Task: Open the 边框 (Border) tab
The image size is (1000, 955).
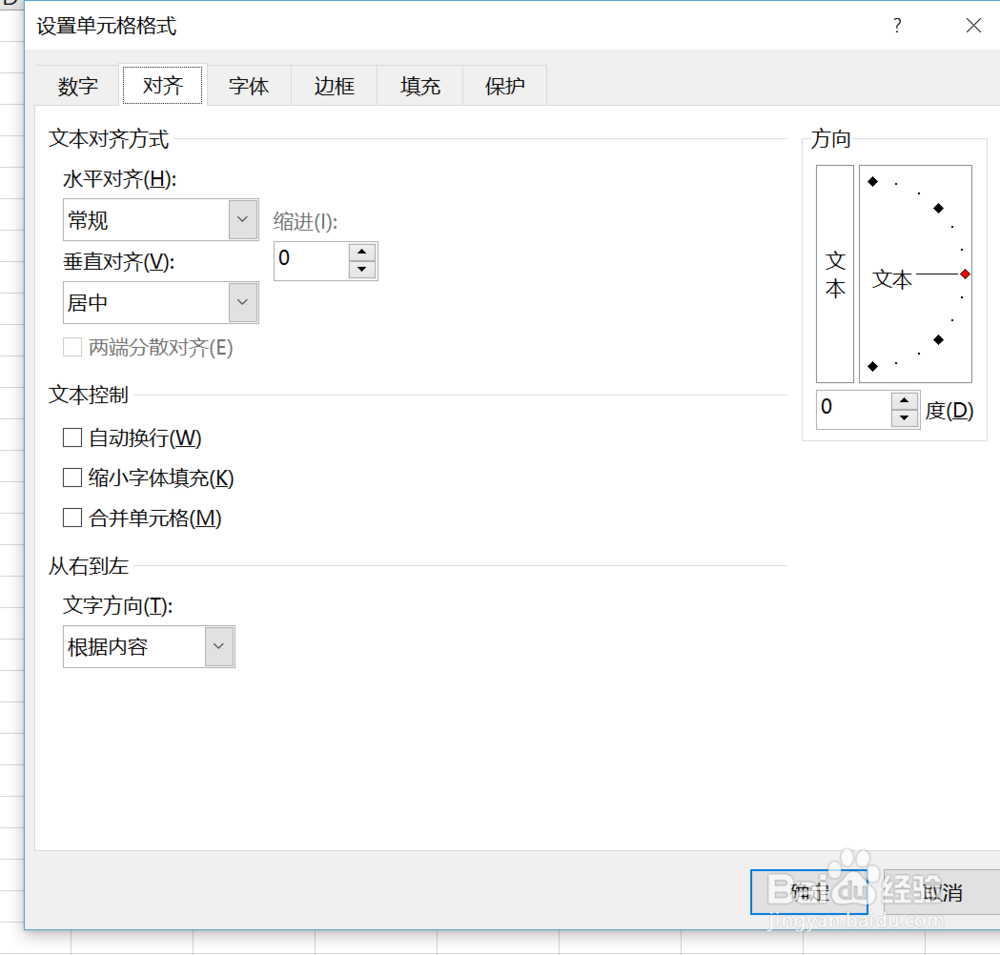Action: click(x=334, y=86)
